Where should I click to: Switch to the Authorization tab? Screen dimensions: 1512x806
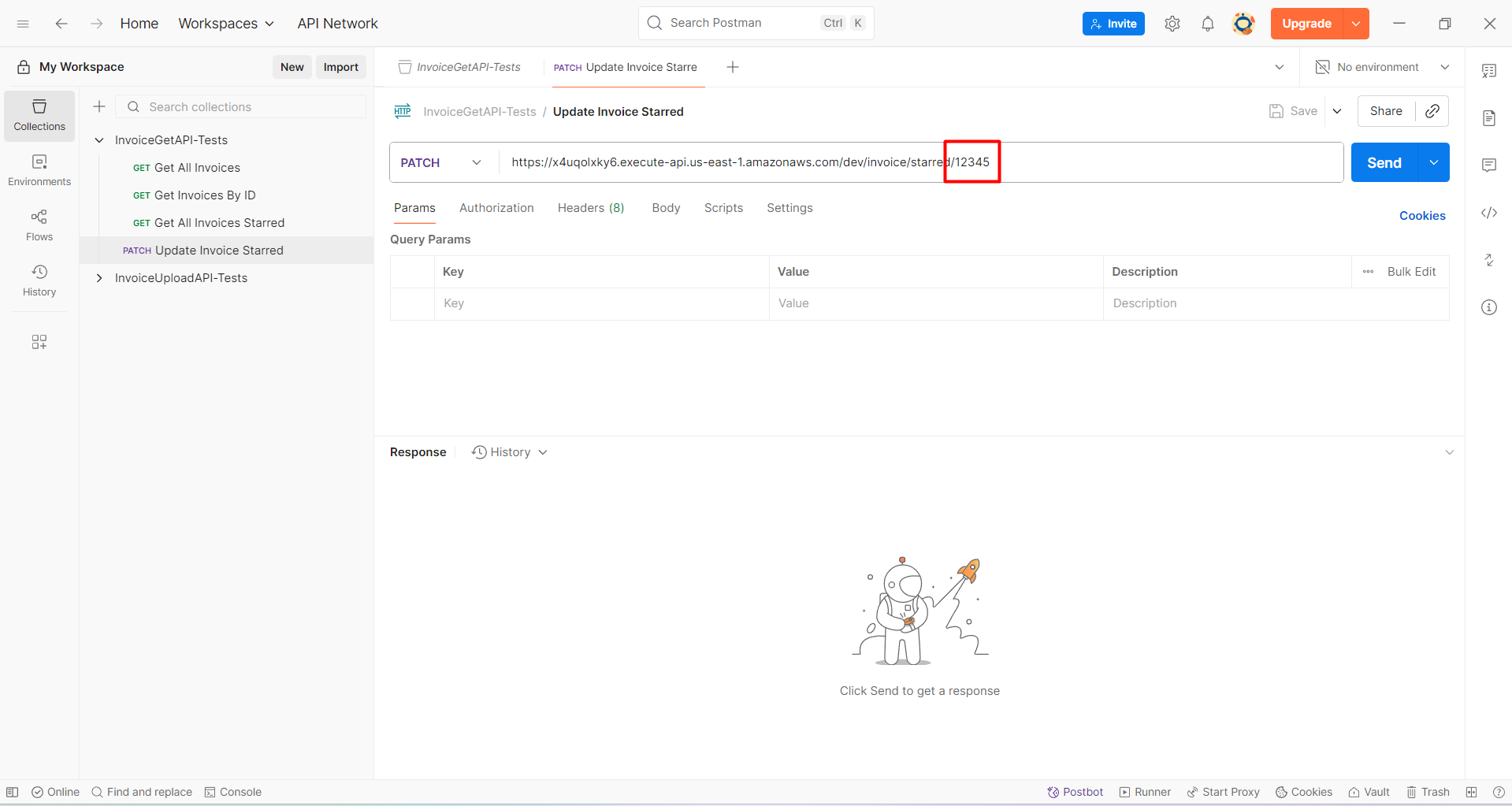[x=496, y=207]
